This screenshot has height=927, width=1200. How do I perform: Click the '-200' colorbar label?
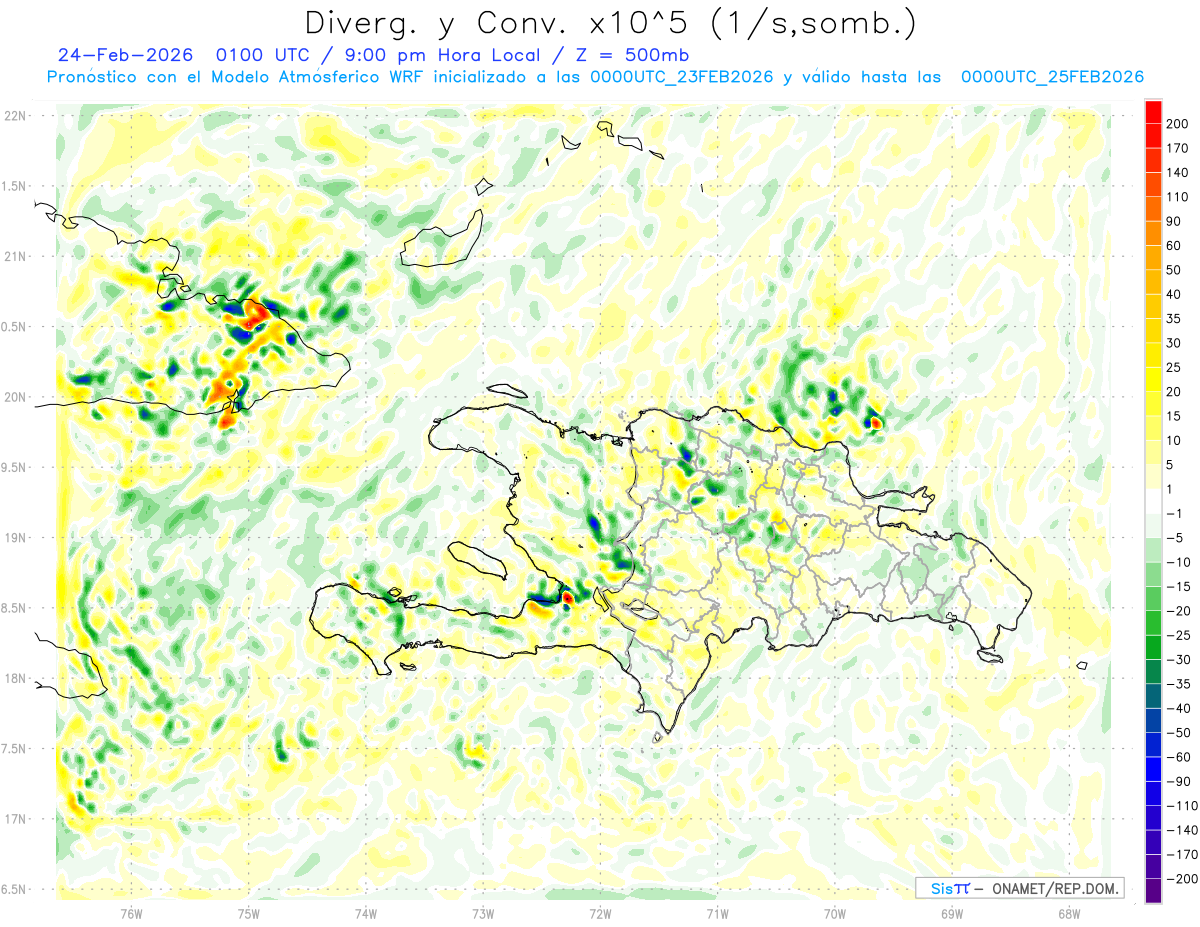point(1181,878)
